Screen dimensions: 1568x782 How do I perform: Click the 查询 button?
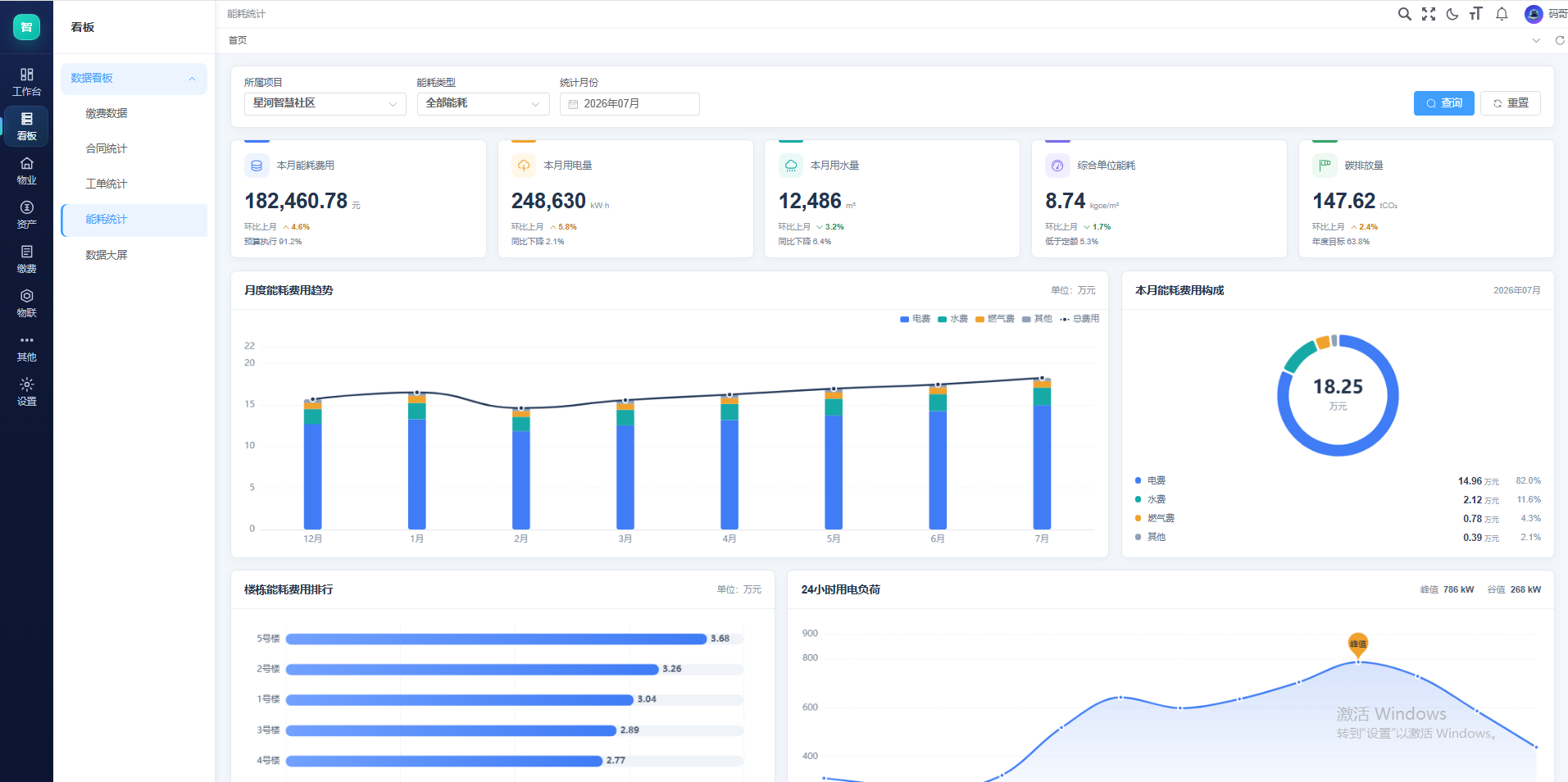pyautogui.click(x=1443, y=103)
